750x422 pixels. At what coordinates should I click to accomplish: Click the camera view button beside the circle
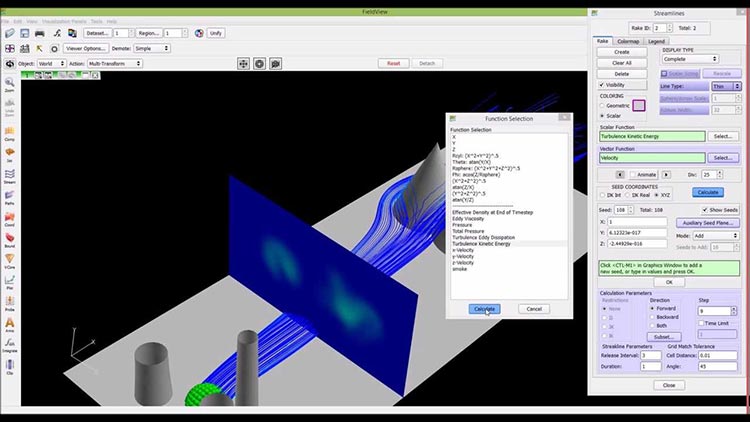point(276,64)
